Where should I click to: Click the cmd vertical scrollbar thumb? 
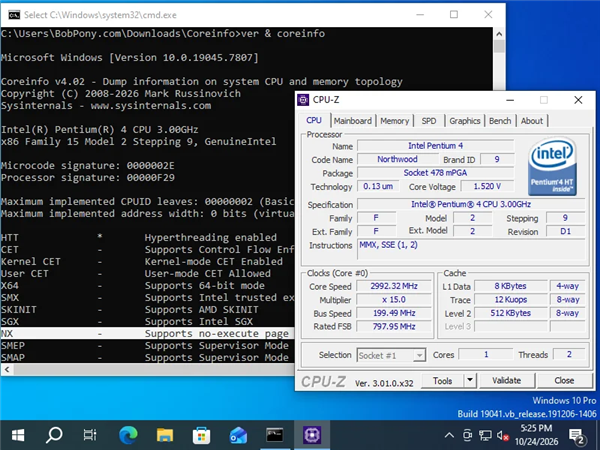499,47
